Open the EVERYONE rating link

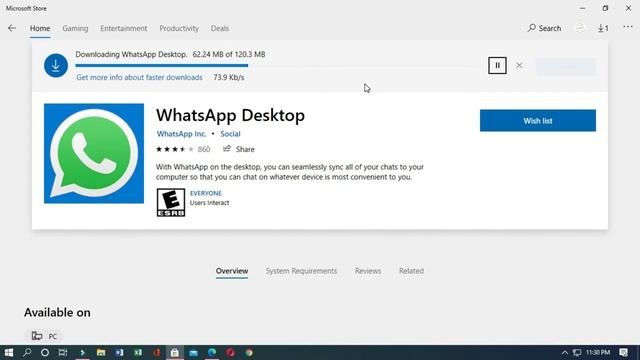[x=206, y=193]
